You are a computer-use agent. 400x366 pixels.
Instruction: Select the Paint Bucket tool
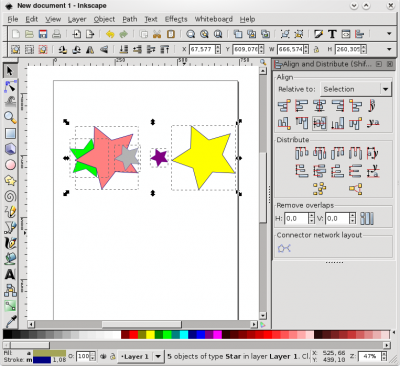click(10, 259)
